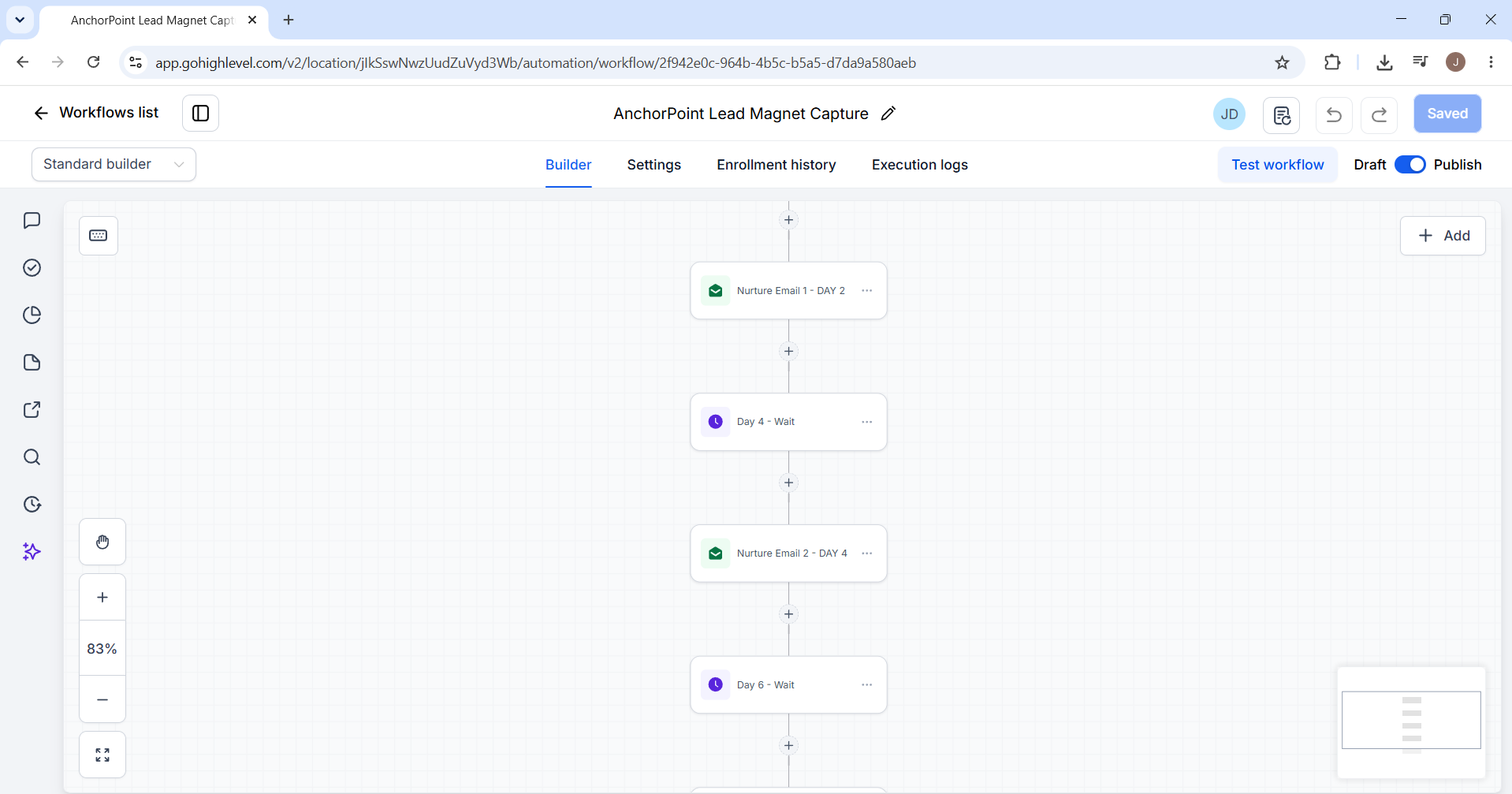The image size is (1512, 794).
Task: Open the version notes icon button
Action: pos(1282,115)
